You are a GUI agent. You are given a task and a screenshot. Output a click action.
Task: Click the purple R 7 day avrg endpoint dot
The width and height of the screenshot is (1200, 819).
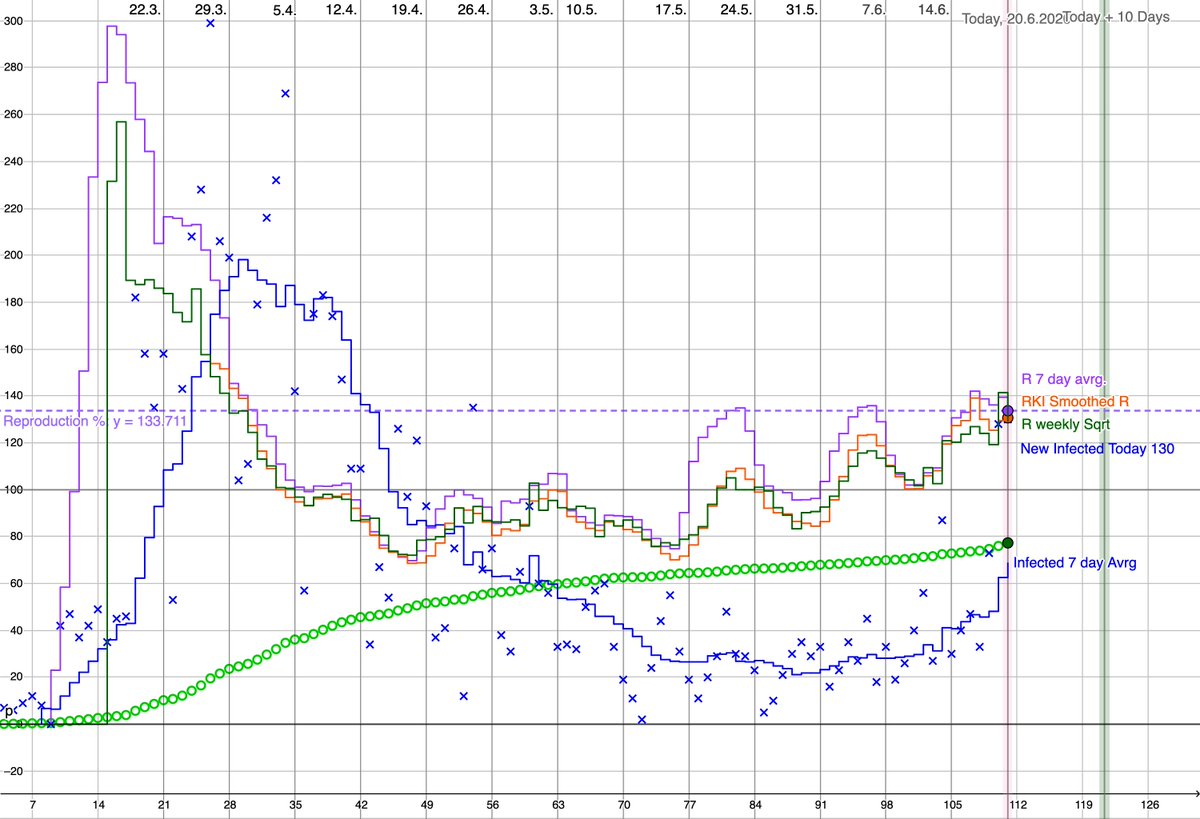click(1007, 411)
